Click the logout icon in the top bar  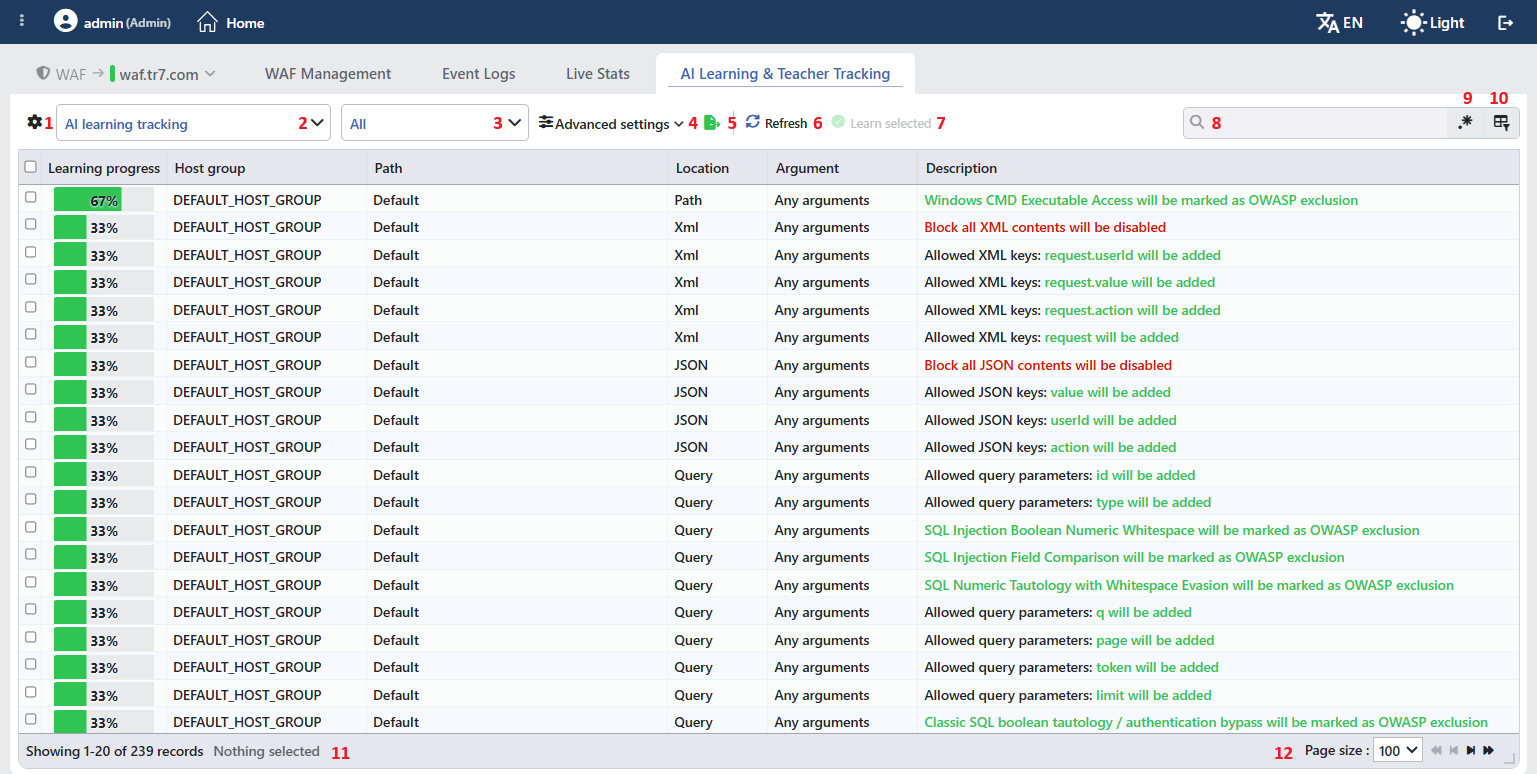1505,22
